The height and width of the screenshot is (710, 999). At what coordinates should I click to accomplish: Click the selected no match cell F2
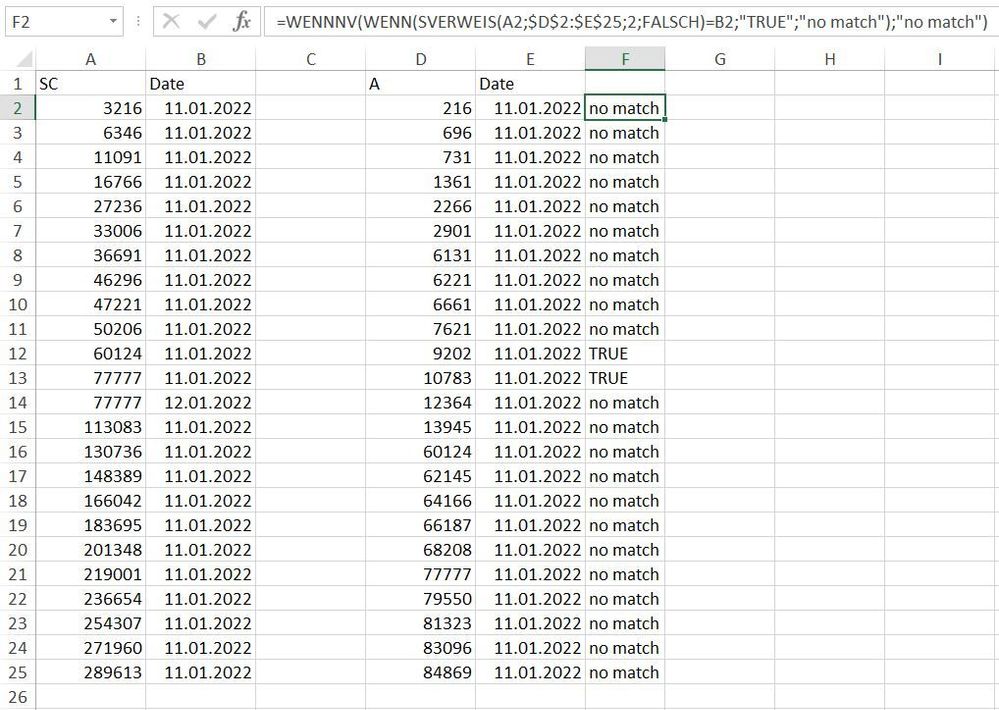625,108
